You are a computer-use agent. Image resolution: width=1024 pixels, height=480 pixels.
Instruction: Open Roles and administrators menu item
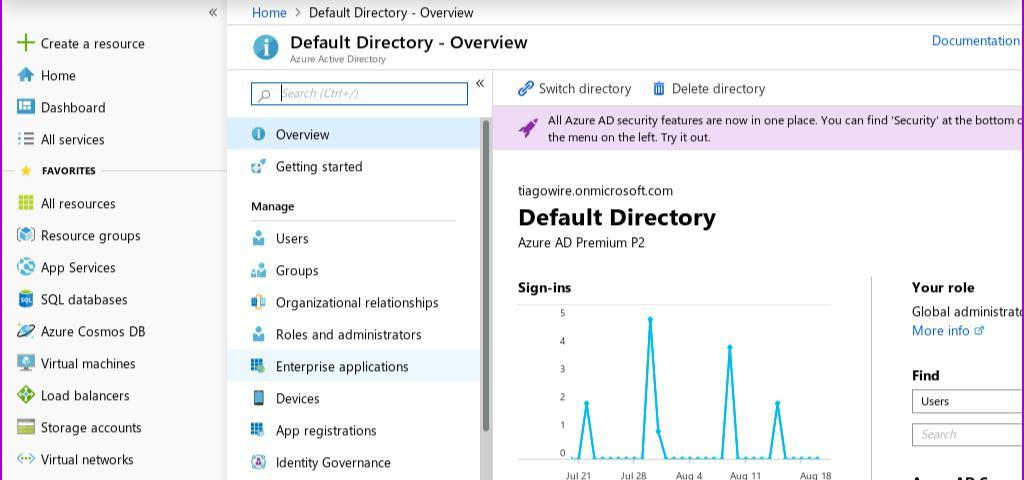click(x=353, y=334)
